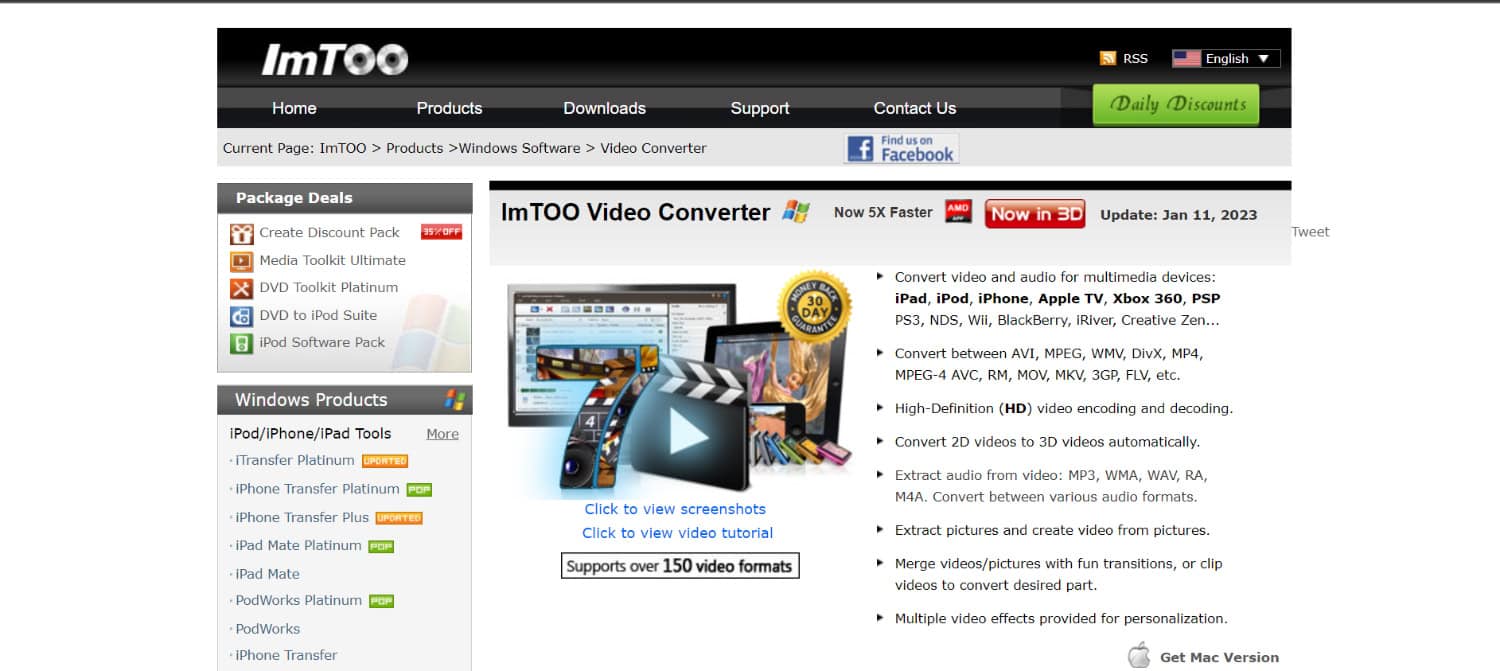The image size is (1500, 671).
Task: Follow the RSS text link
Action: click(1135, 59)
